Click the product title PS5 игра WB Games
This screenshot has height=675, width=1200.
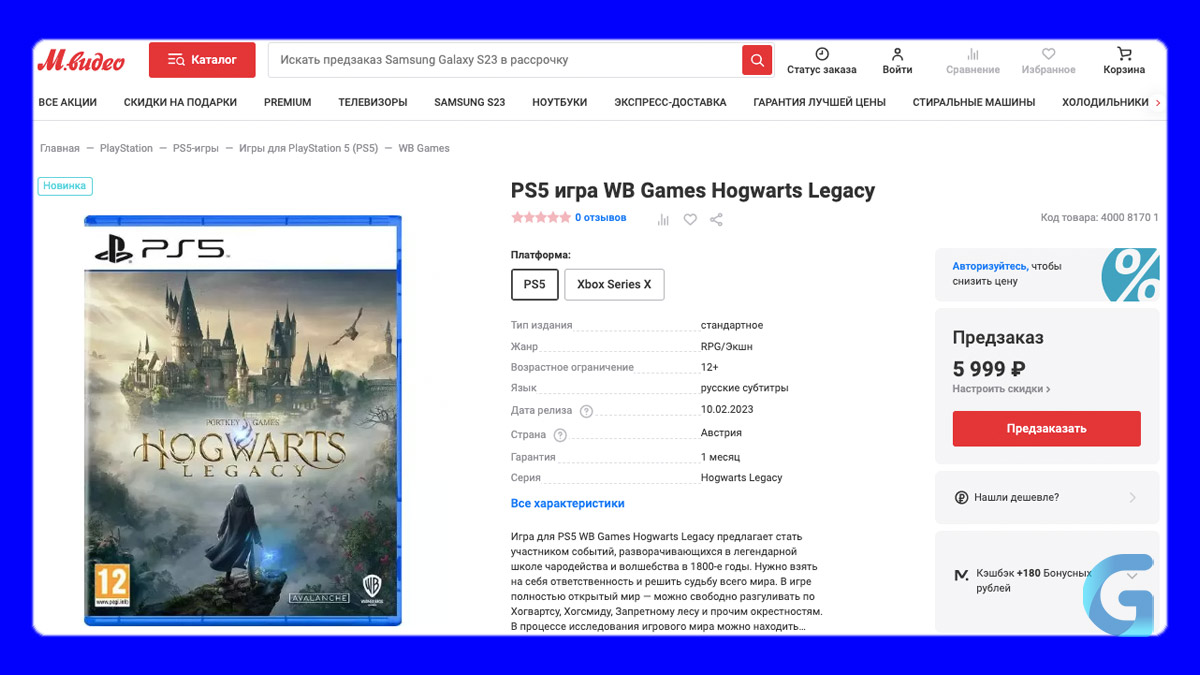click(x=693, y=190)
